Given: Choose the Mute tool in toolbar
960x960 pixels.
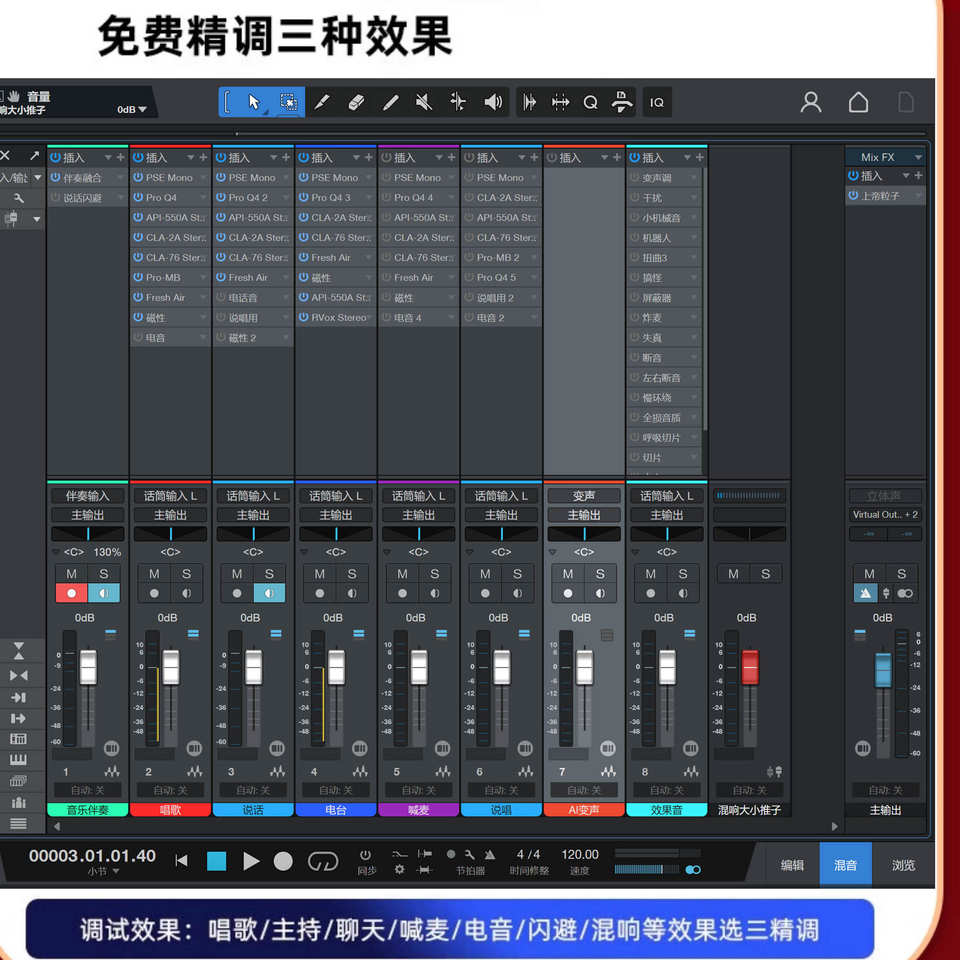Looking at the screenshot, I should coord(424,102).
